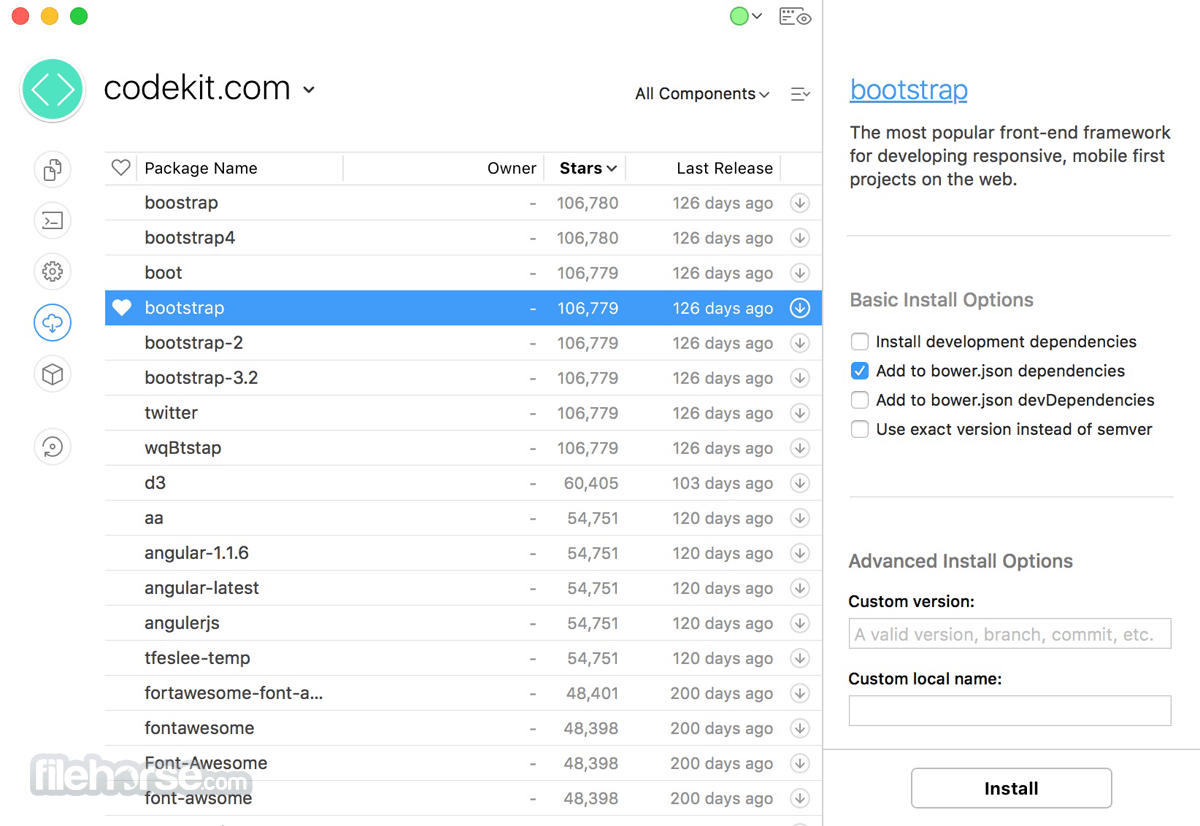Enable Use exact version instead of semver

tap(859, 429)
